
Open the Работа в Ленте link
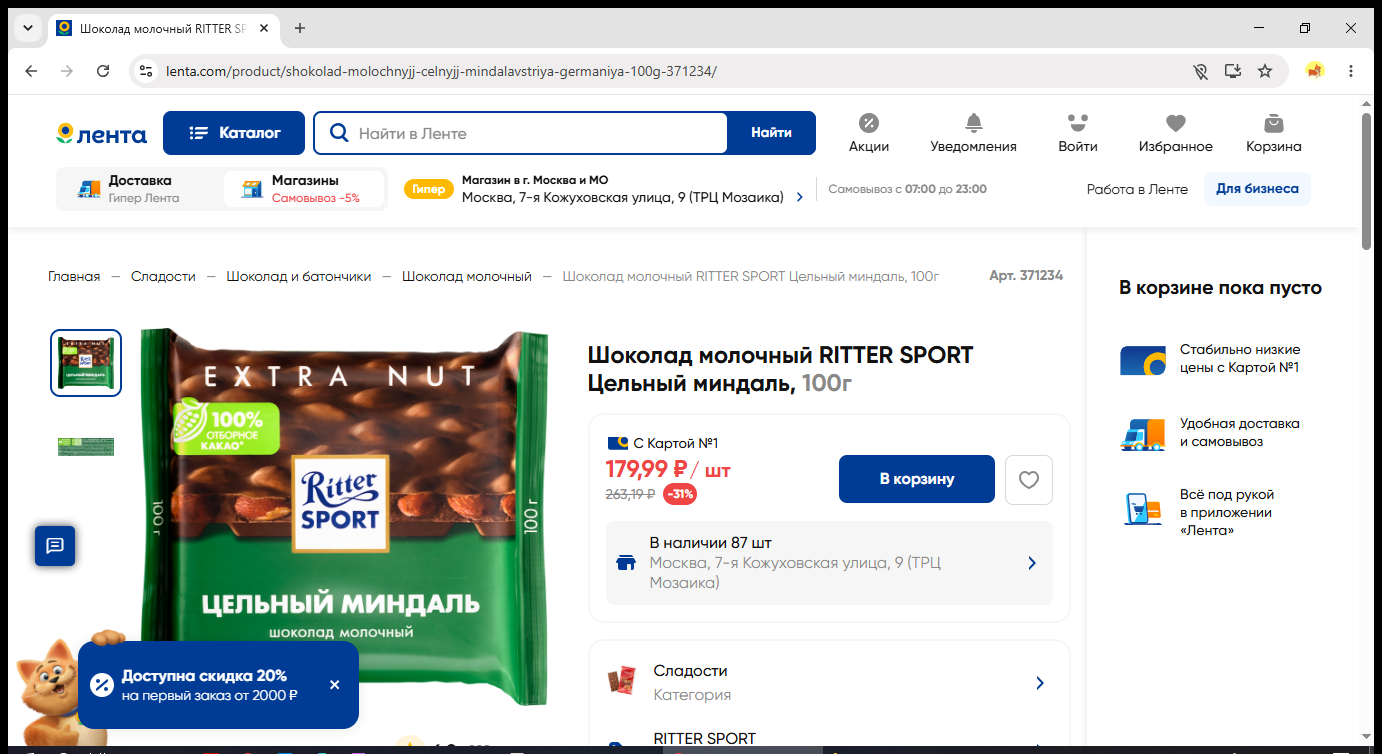(1137, 189)
